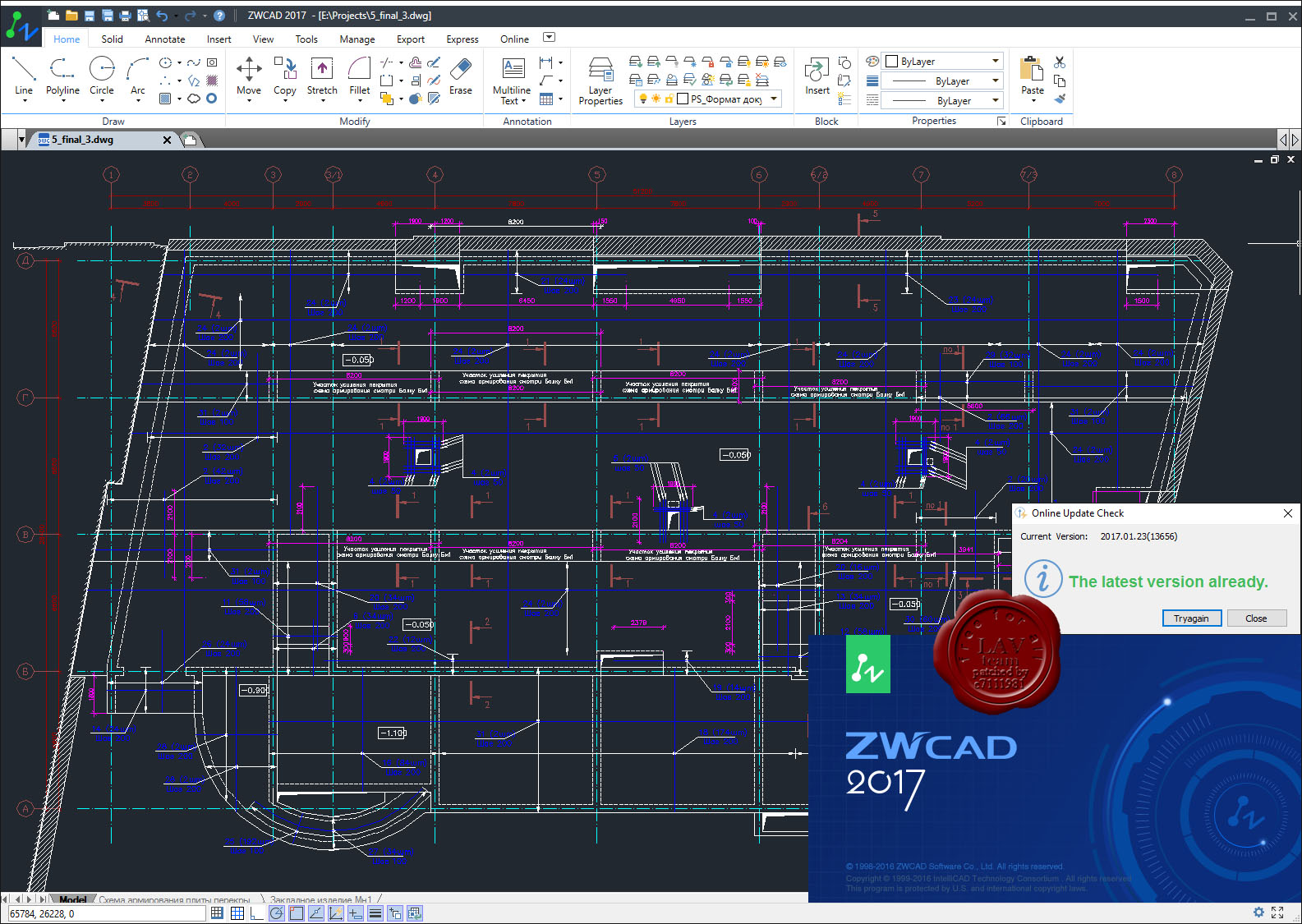Viewport: 1302px width, 924px height.
Task: Toggle Ortho mode in status bar
Action: click(257, 913)
